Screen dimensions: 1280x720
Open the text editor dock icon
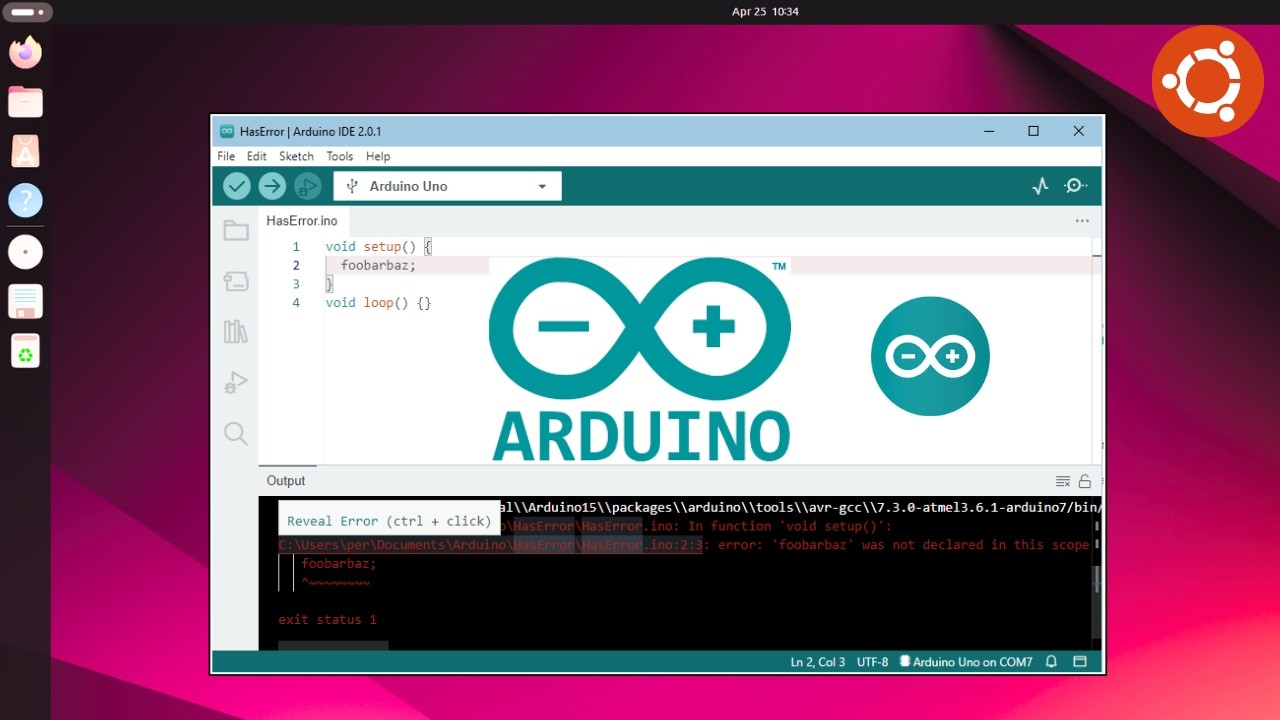click(25, 301)
